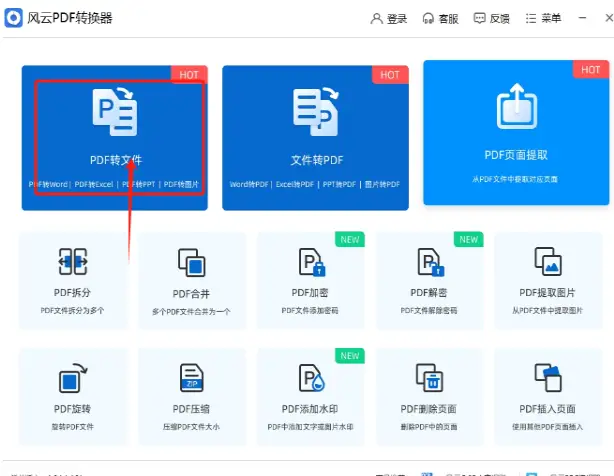Click 从PDF文件中提取对应页面 description

point(515,179)
